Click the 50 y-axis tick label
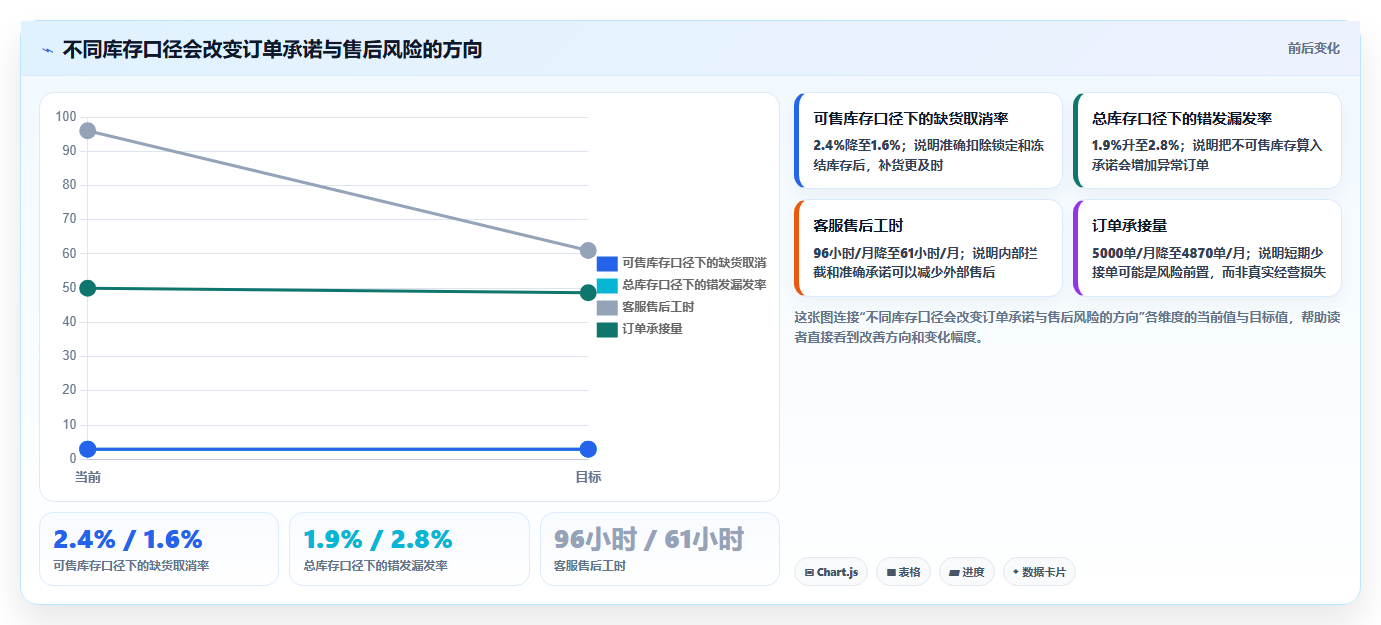The height and width of the screenshot is (625, 1381). click(x=69, y=288)
